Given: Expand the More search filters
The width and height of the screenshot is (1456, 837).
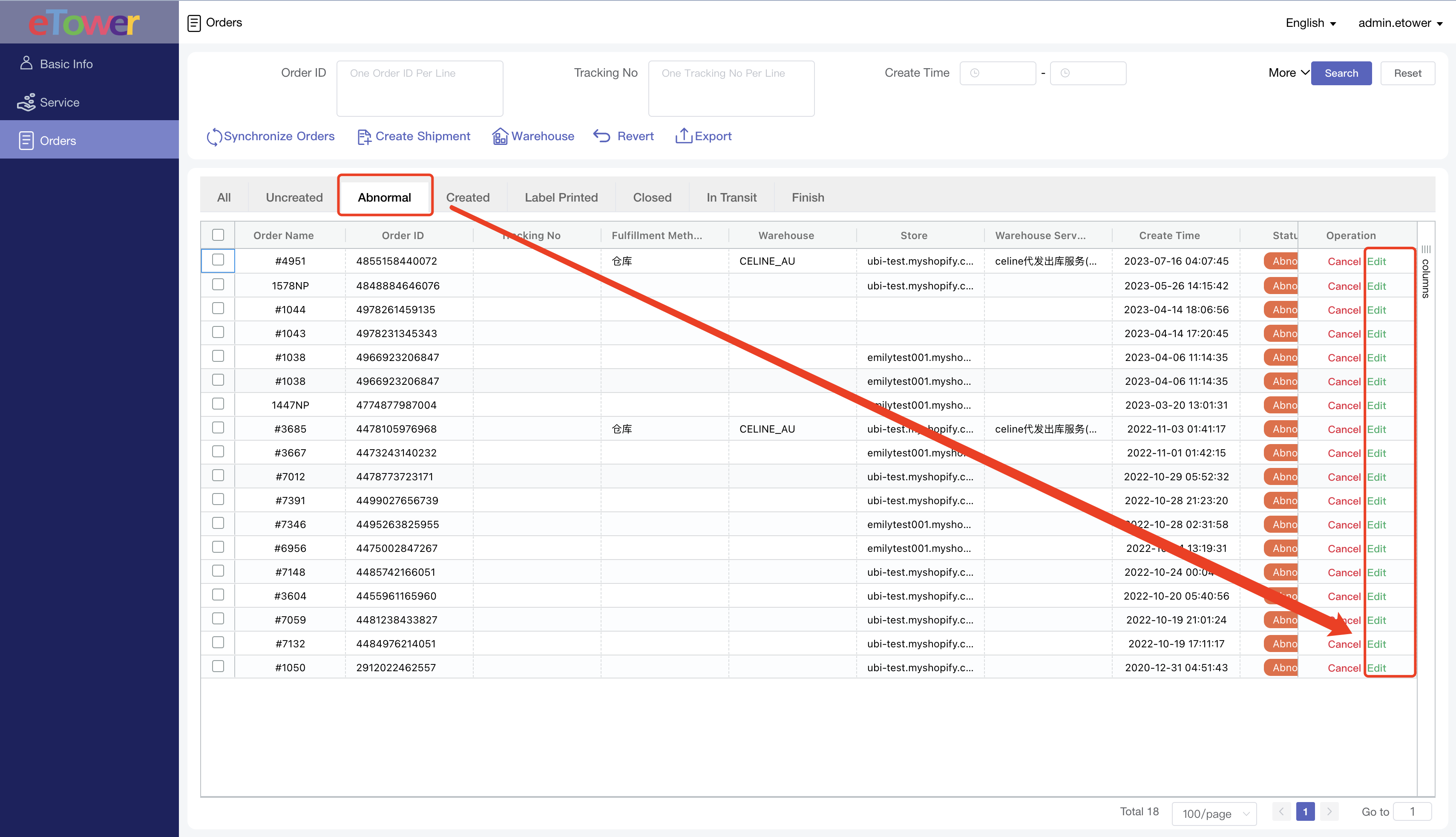Looking at the screenshot, I should pyautogui.click(x=1288, y=73).
